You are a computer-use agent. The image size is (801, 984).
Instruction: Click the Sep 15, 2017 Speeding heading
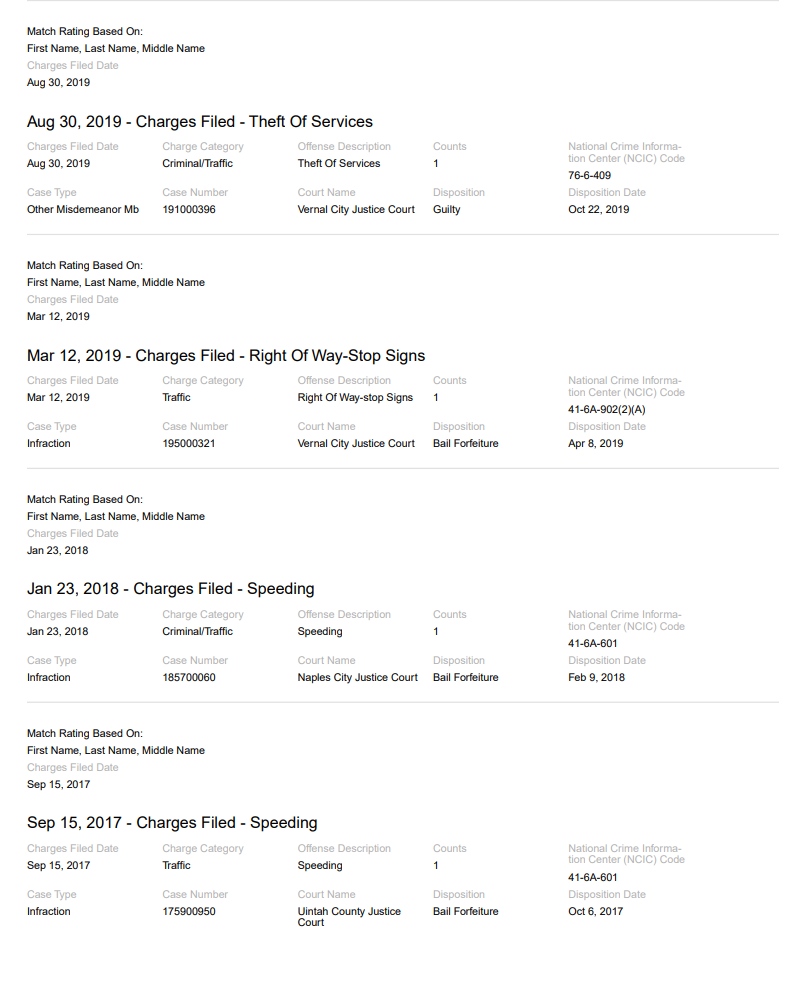point(172,823)
